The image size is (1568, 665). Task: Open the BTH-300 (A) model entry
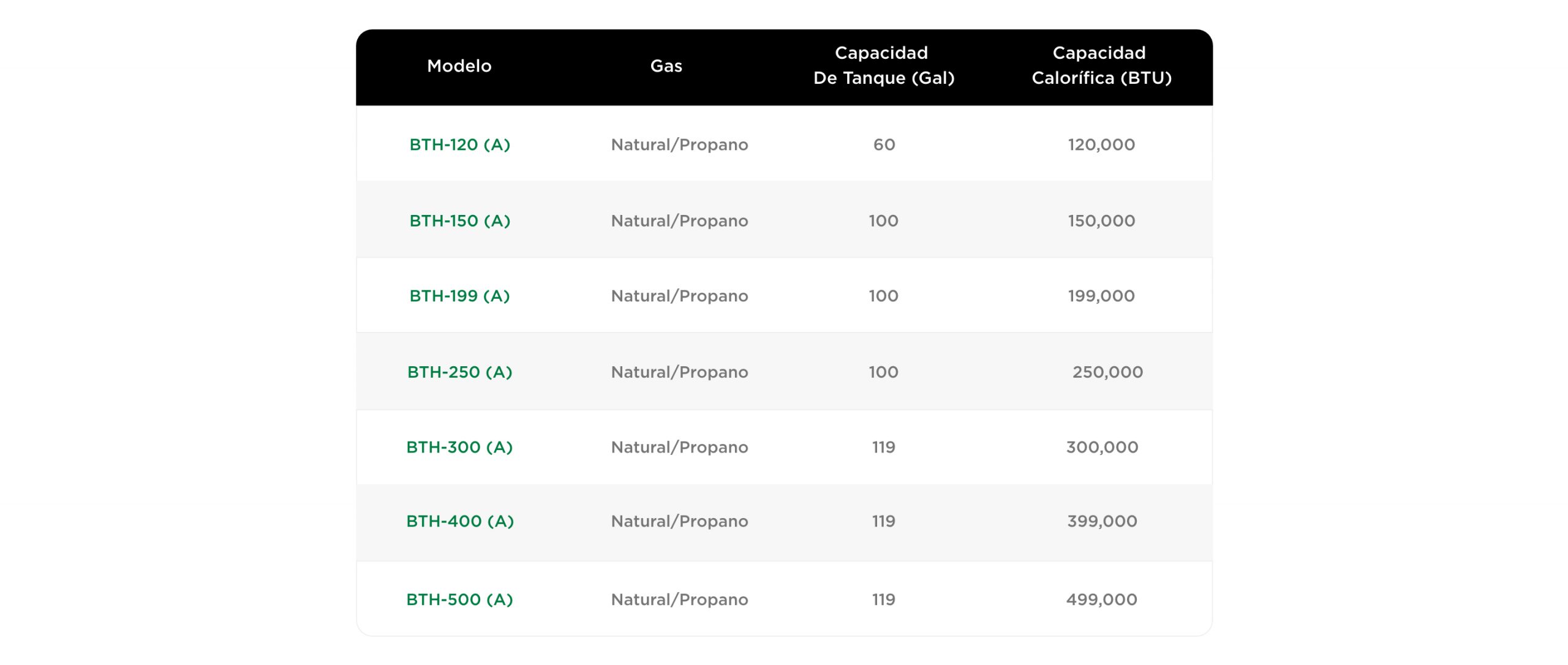click(459, 447)
